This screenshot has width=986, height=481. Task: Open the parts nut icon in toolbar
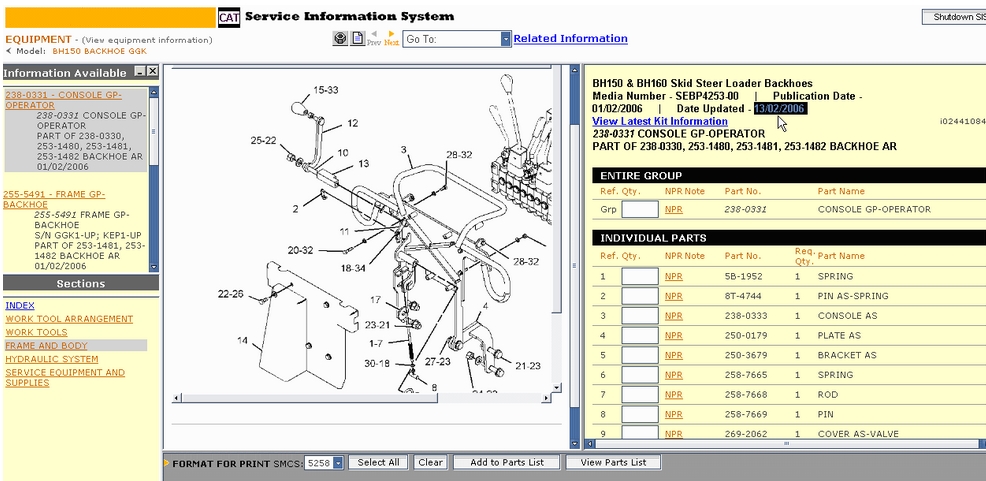(340, 39)
